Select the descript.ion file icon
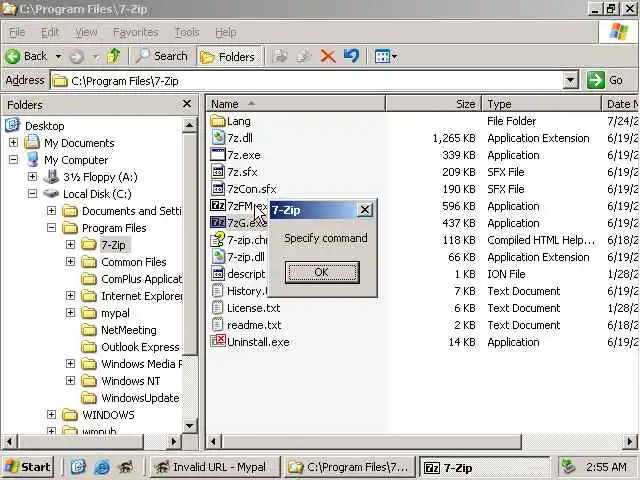 point(218,273)
